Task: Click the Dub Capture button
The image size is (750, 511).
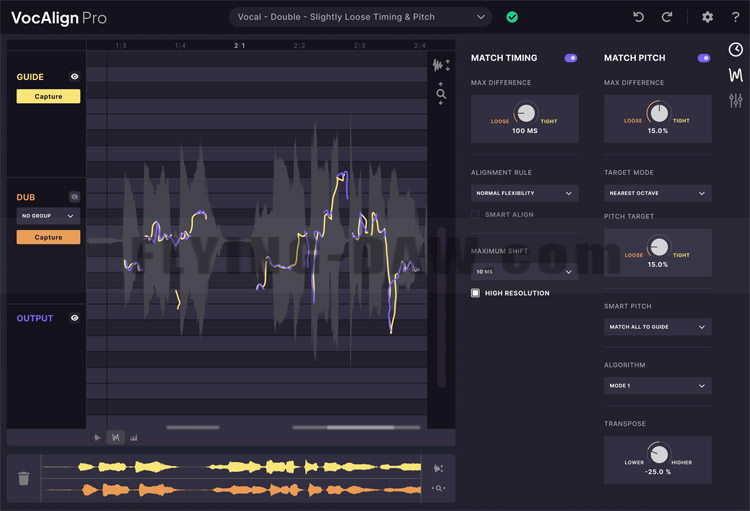Action: pos(48,237)
